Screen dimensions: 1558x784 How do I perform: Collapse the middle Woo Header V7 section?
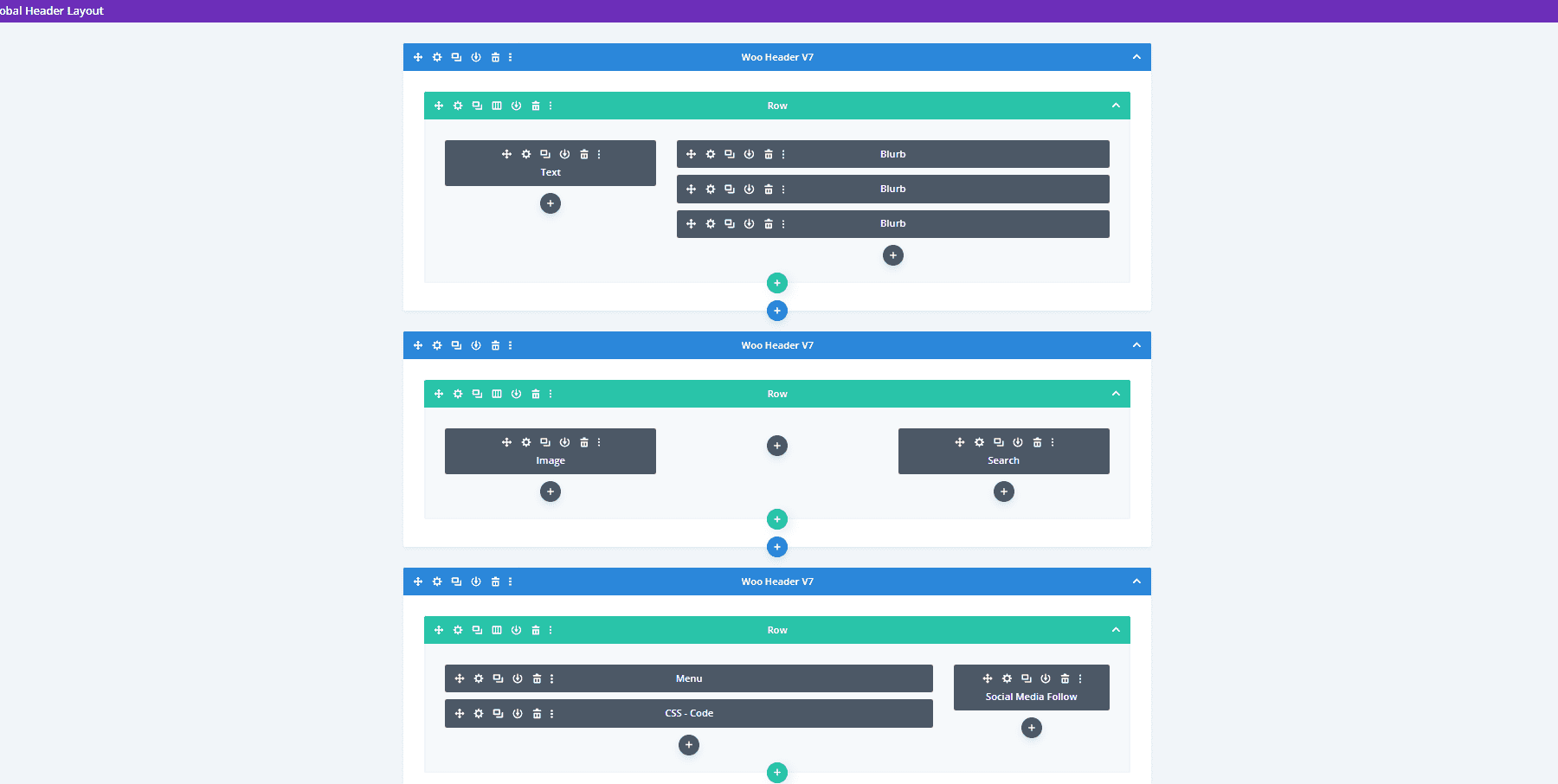1136,345
